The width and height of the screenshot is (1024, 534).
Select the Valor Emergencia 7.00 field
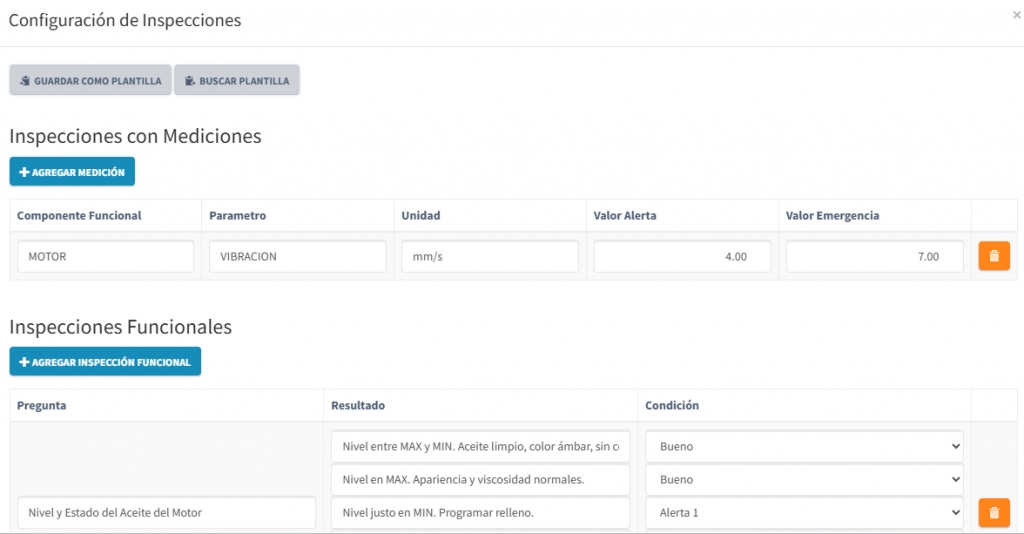point(874,257)
